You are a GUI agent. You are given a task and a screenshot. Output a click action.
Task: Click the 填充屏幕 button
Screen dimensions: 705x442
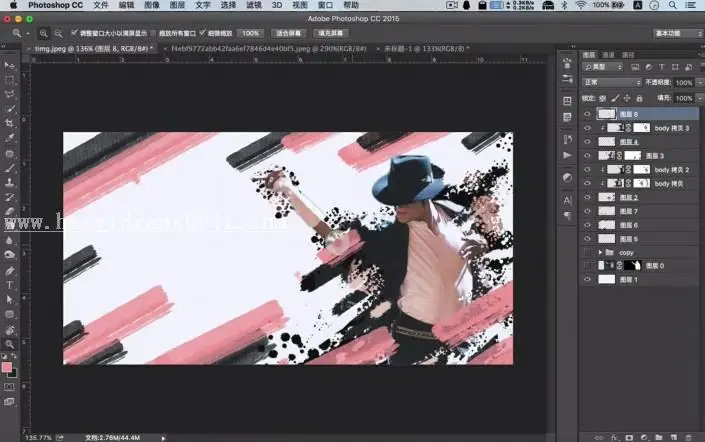330,33
